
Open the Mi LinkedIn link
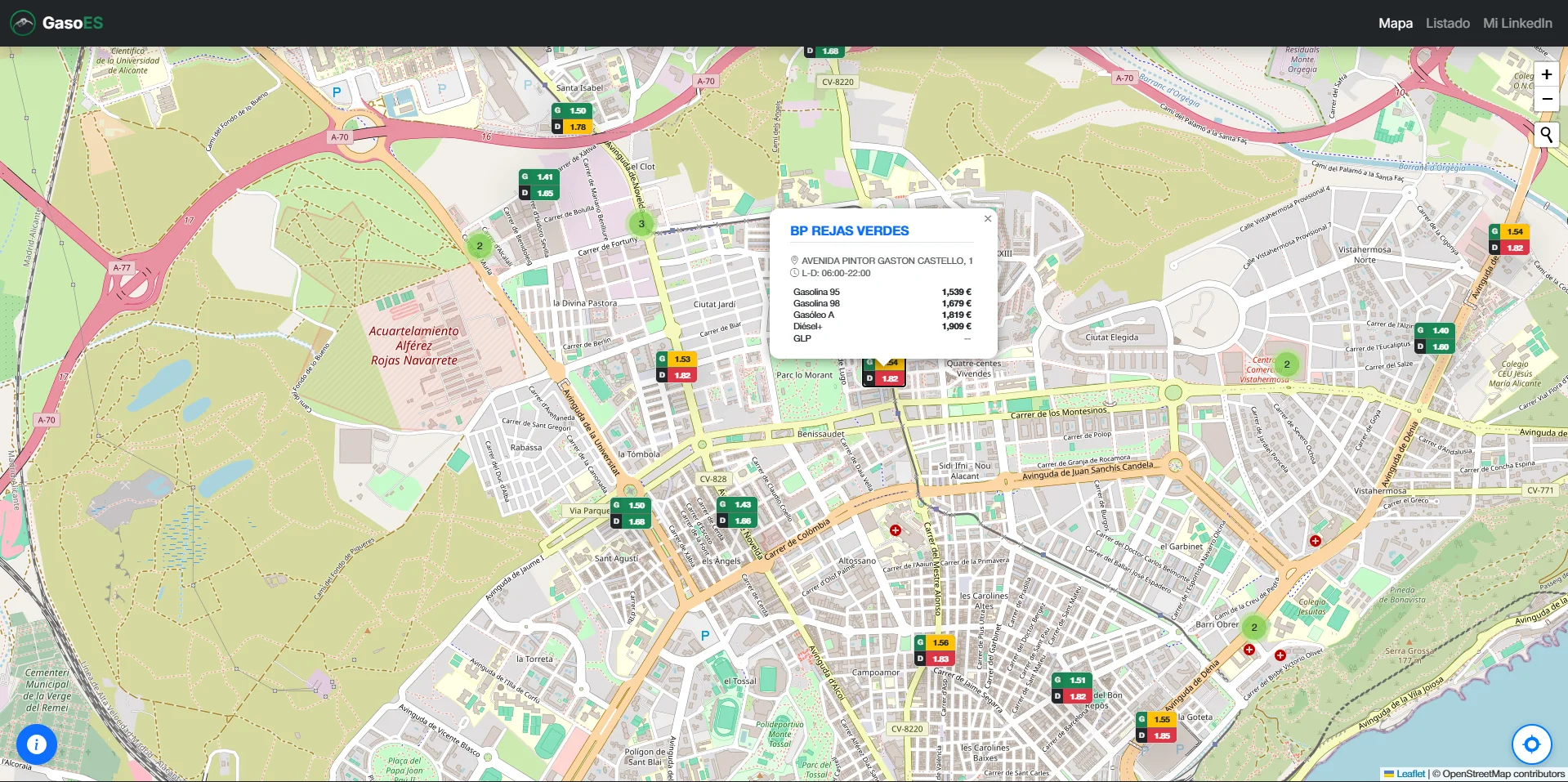(x=1517, y=23)
